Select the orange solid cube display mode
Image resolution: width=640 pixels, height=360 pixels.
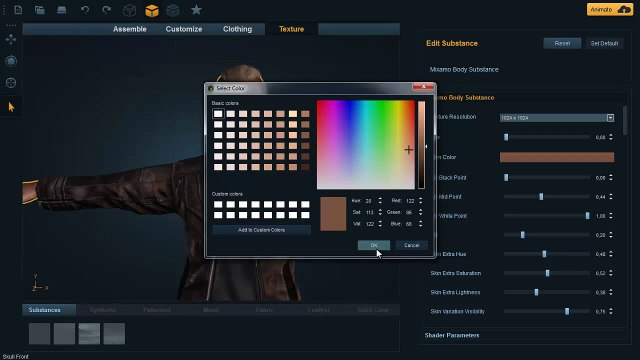click(x=152, y=10)
